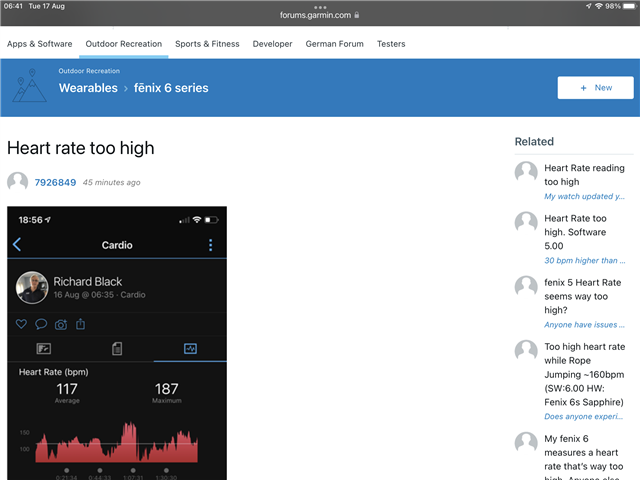Click the 'Anyone have issues ...' excerpt
This screenshot has width=640, height=480.
pyautogui.click(x=584, y=324)
